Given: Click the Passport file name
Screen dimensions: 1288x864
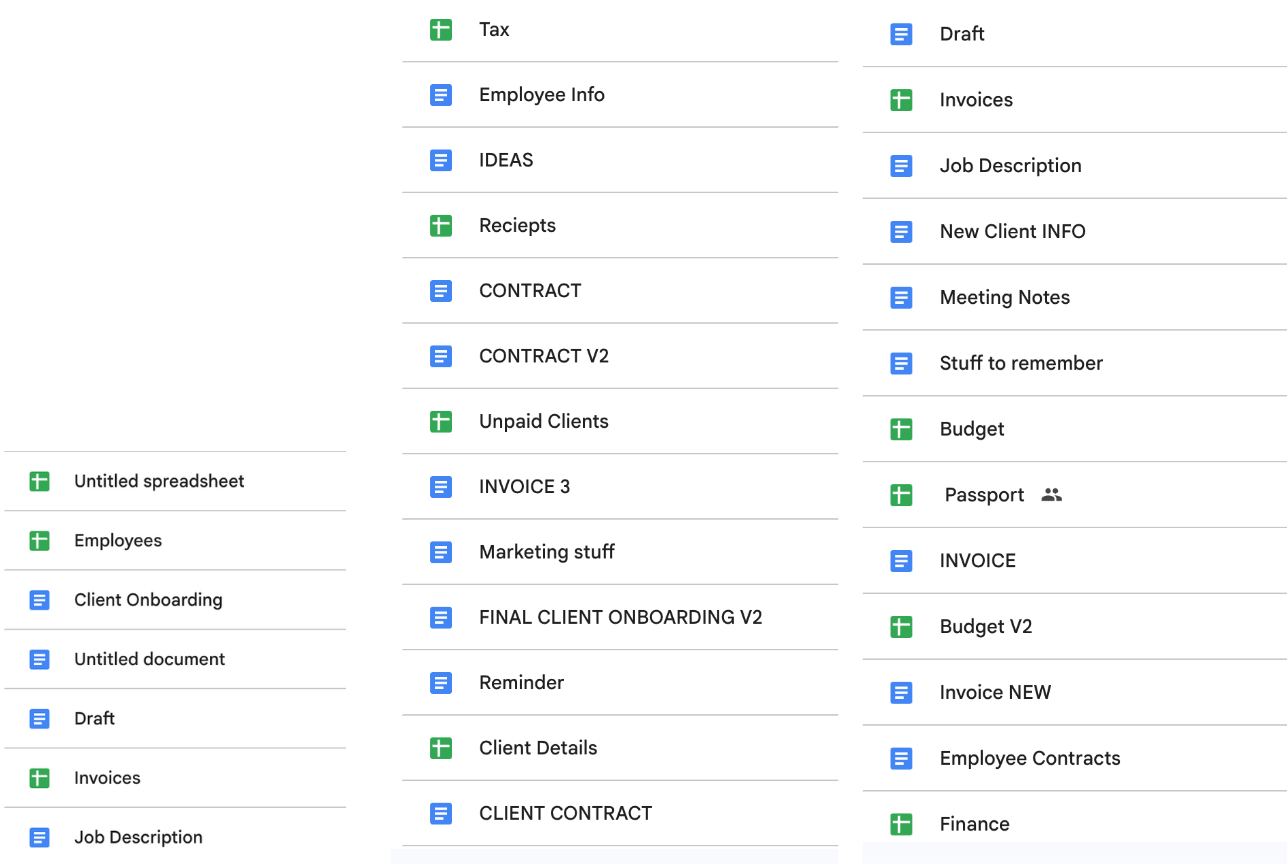Looking at the screenshot, I should (985, 495).
